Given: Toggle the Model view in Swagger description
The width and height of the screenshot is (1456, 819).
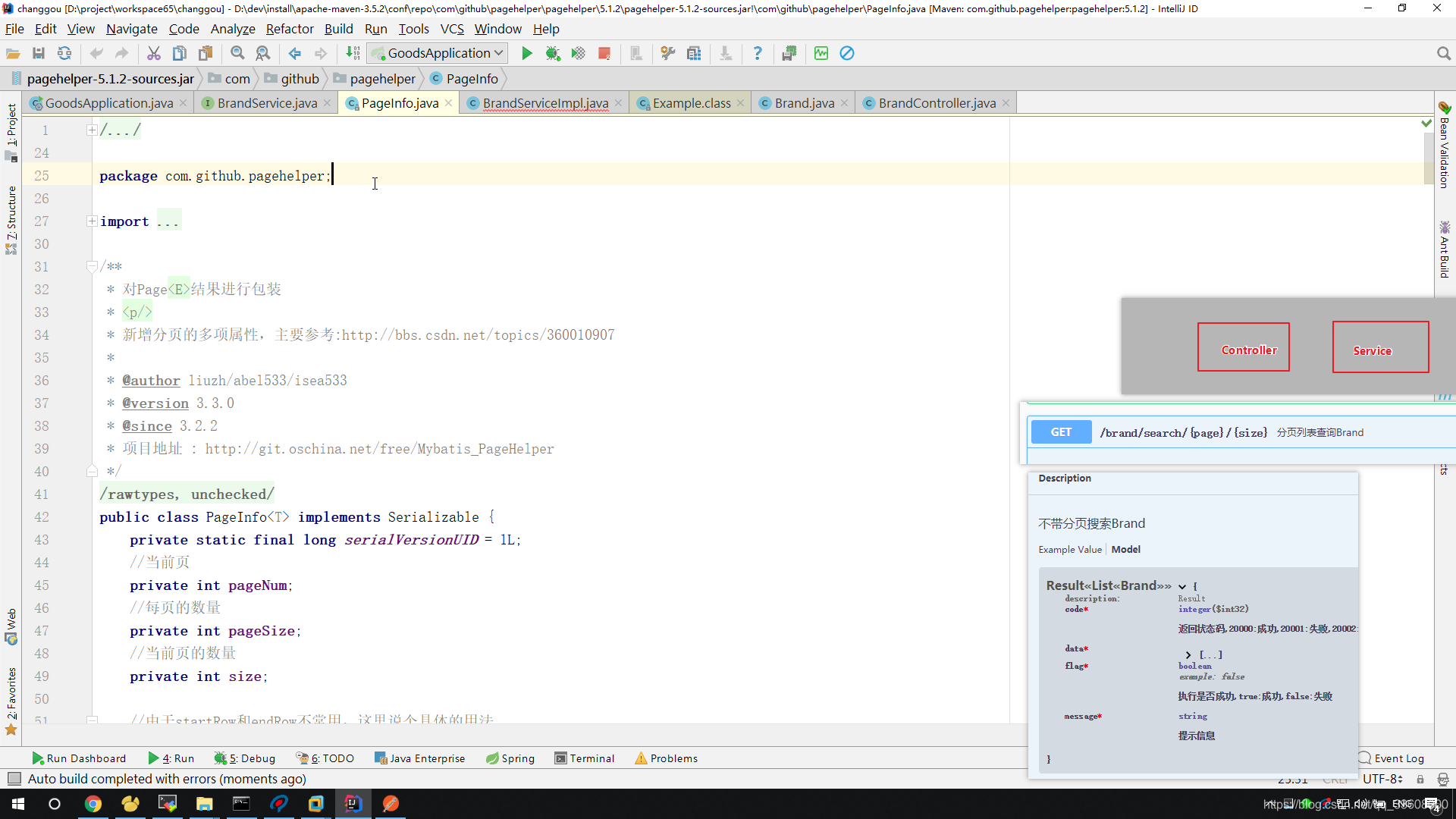Looking at the screenshot, I should [1127, 548].
